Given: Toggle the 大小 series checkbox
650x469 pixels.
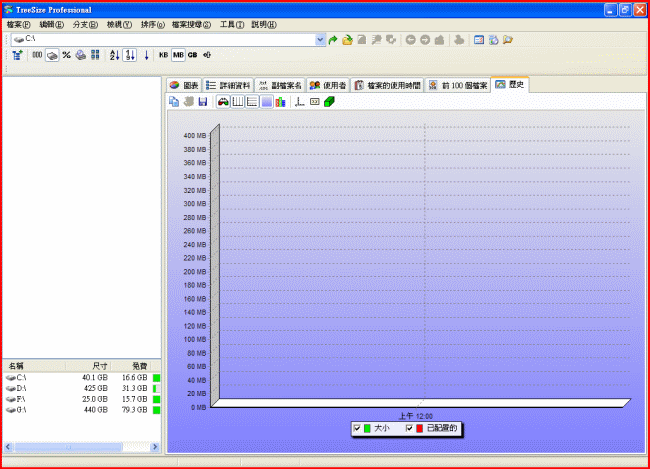Looking at the screenshot, I should tap(357, 428).
